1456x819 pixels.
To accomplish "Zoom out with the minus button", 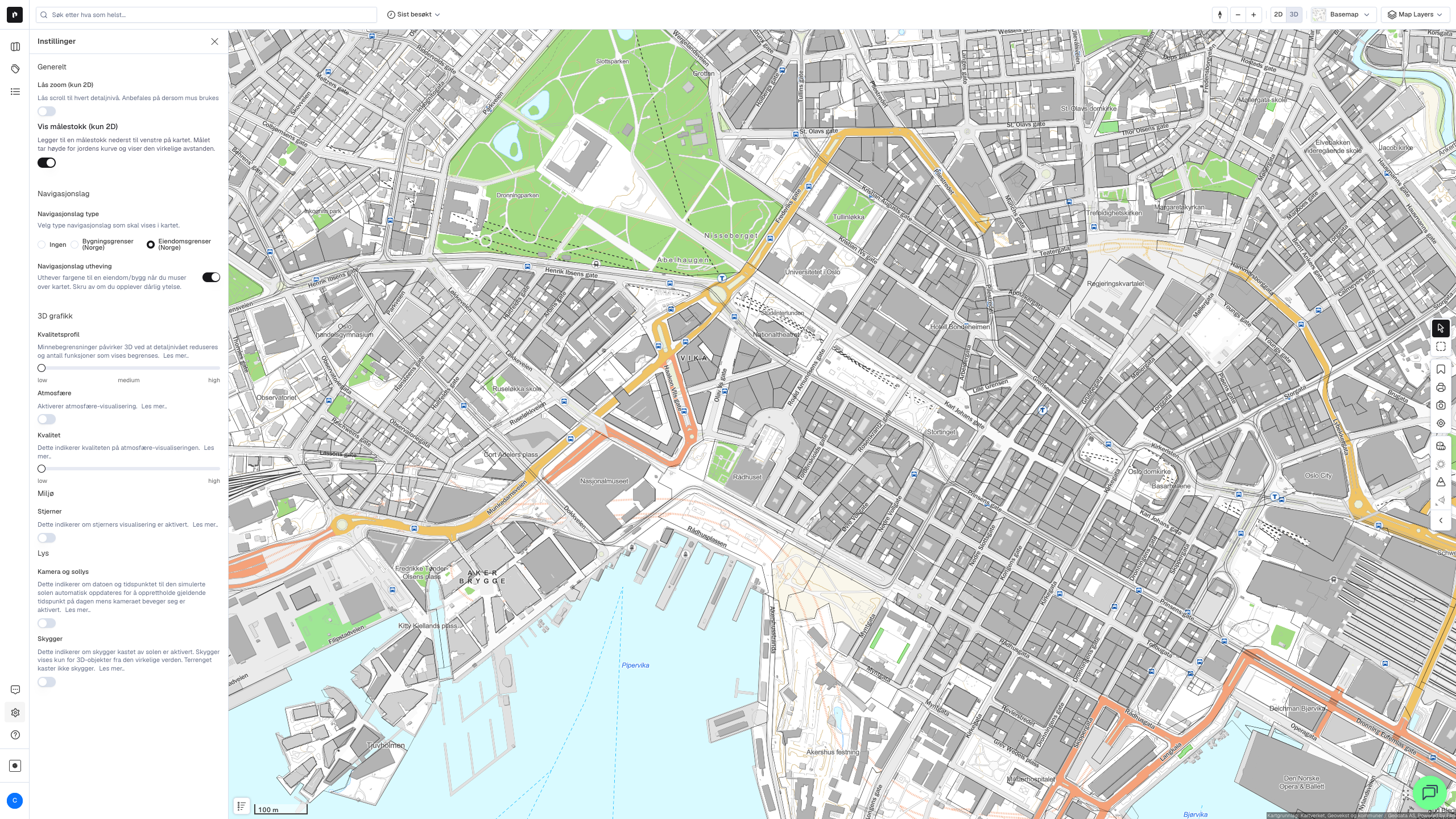I will click(1238, 15).
